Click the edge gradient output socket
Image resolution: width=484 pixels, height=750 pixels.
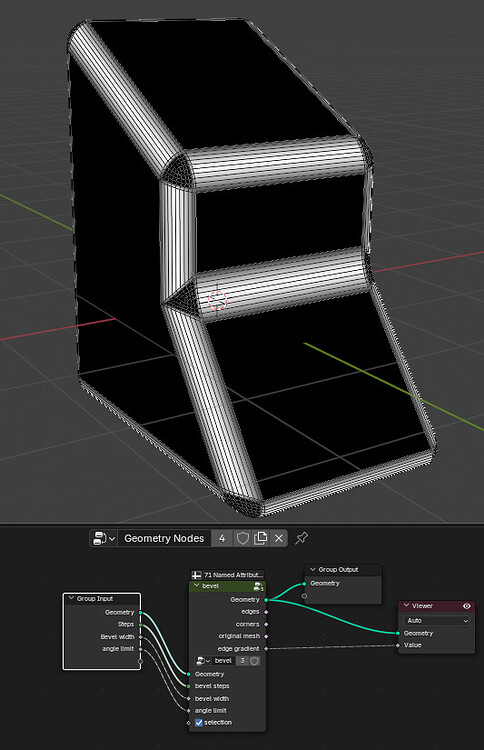266,649
